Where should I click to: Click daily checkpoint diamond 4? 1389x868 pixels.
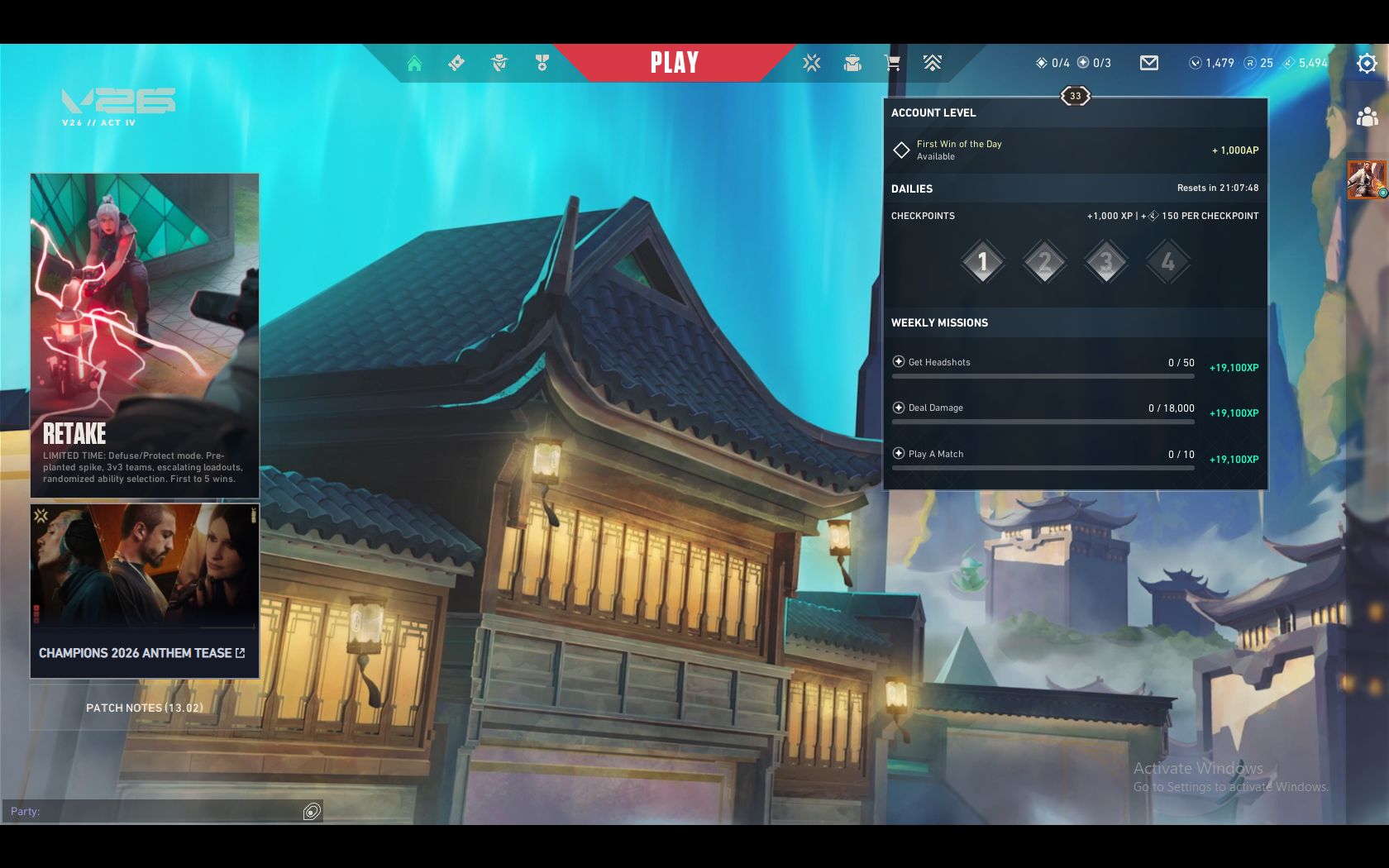coord(1168,262)
